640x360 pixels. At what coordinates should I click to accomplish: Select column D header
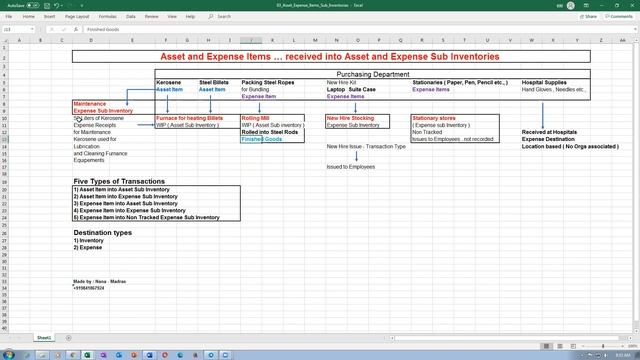tap(91, 40)
